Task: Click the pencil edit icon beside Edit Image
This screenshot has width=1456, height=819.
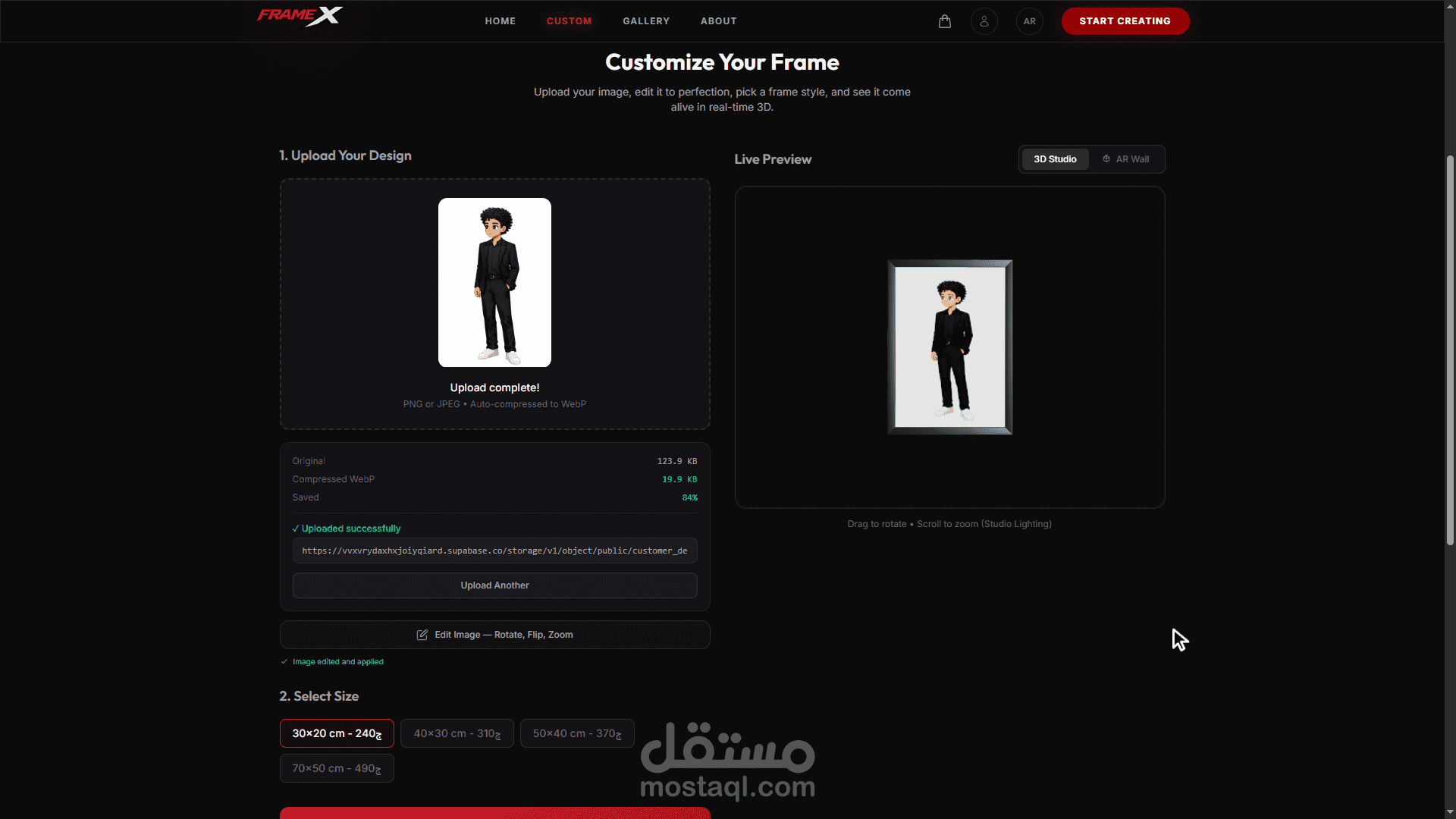Action: [x=422, y=635]
